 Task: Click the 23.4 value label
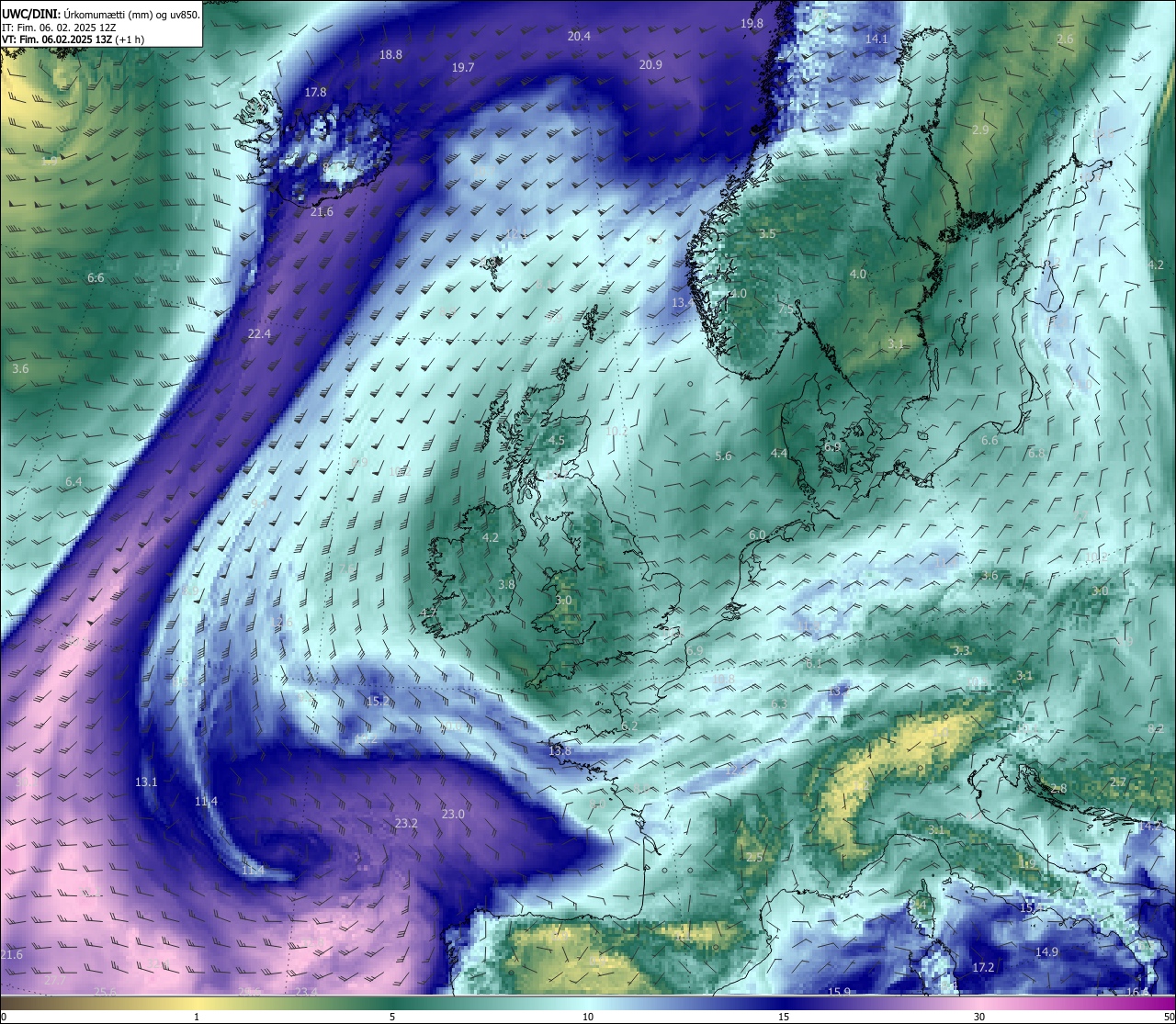click(306, 991)
